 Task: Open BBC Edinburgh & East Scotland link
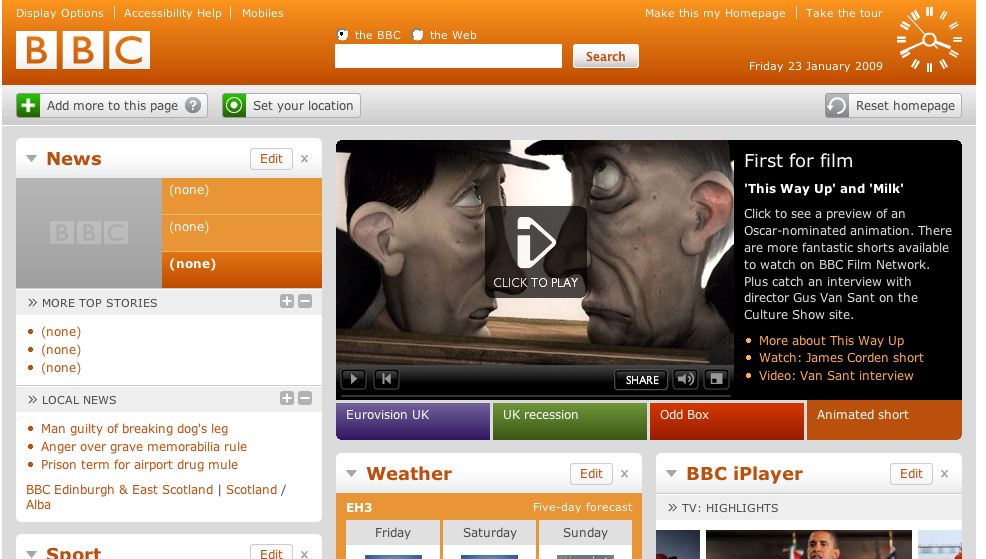tap(119, 490)
